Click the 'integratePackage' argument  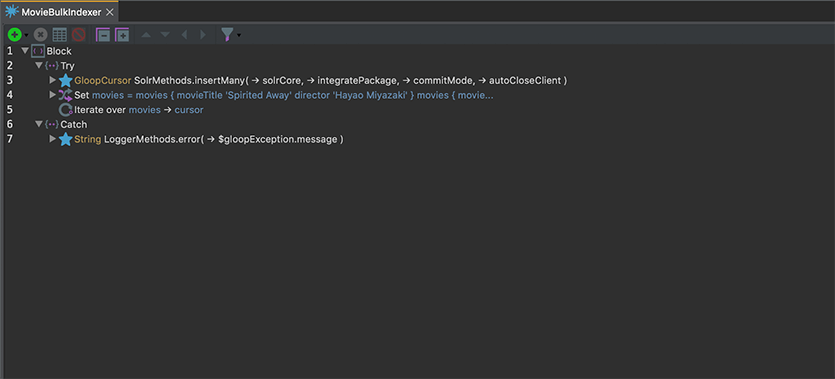357,80
